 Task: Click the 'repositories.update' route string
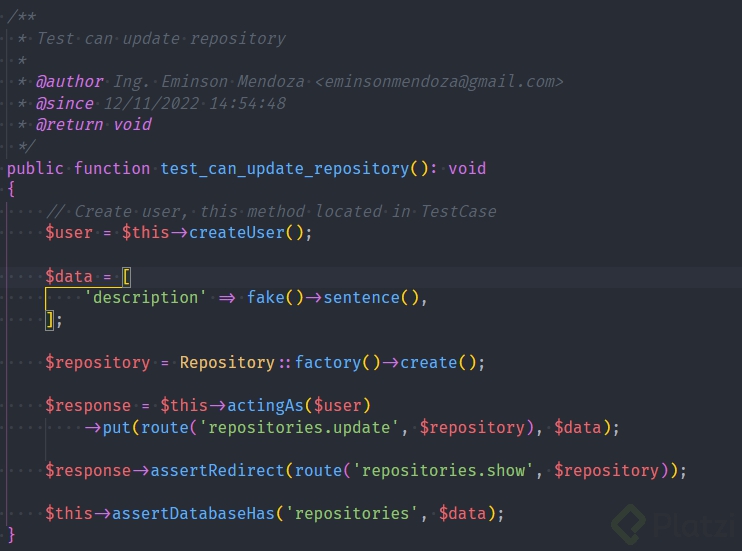(x=300, y=427)
